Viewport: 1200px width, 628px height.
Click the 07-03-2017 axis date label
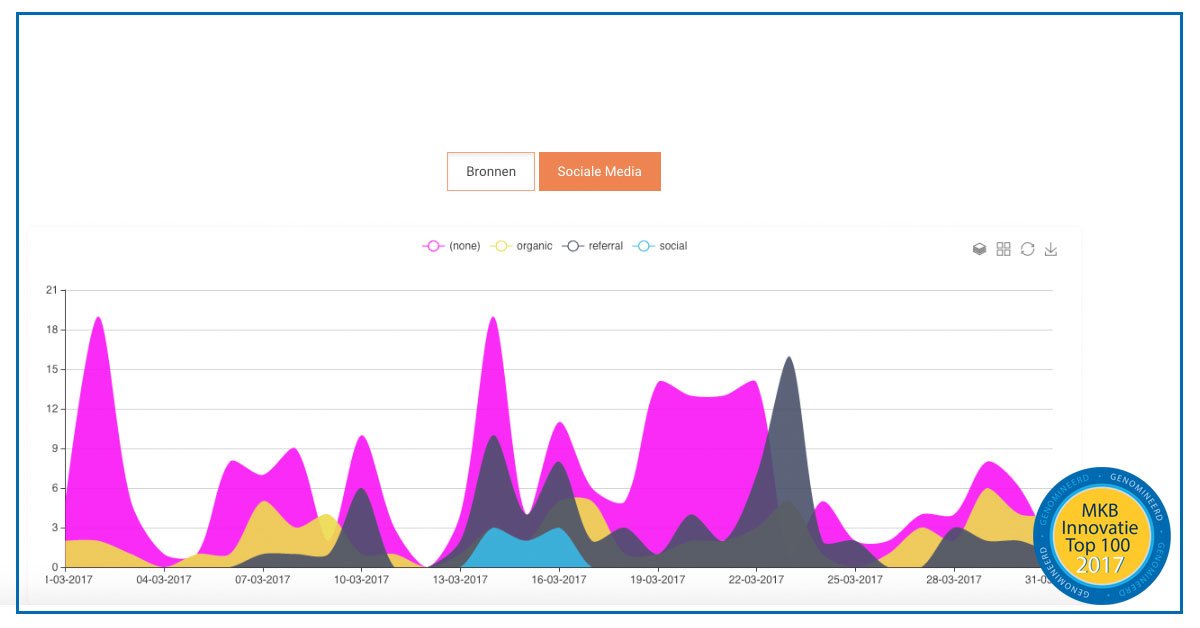(x=263, y=579)
